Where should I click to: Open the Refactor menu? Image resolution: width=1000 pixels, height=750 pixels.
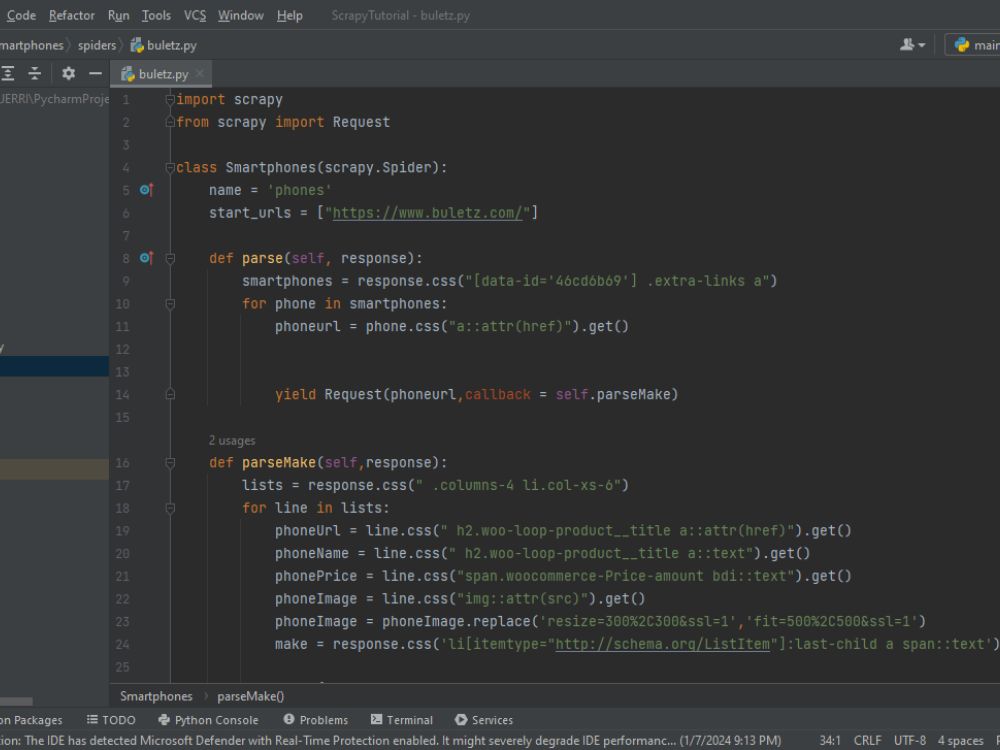pyautogui.click(x=71, y=15)
